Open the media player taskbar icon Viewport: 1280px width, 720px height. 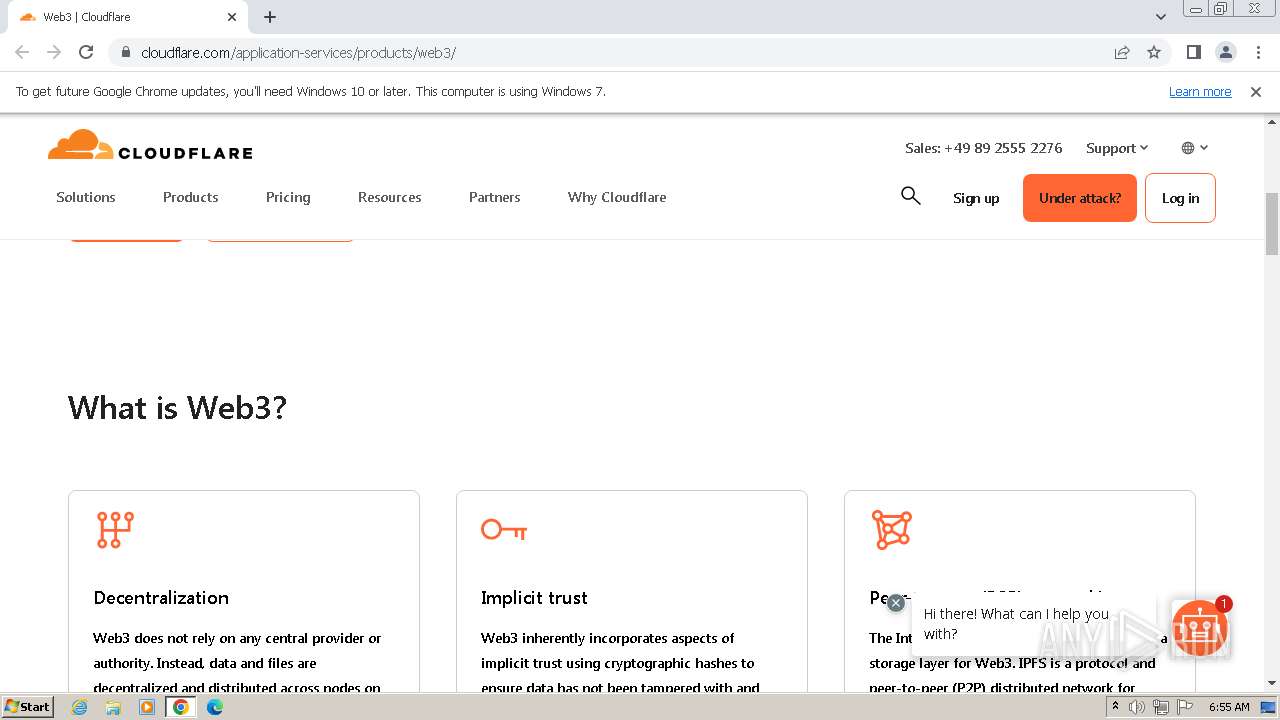[147, 707]
